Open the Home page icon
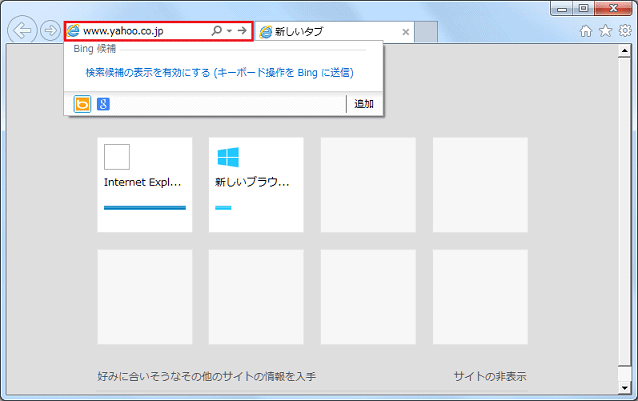 [586, 31]
